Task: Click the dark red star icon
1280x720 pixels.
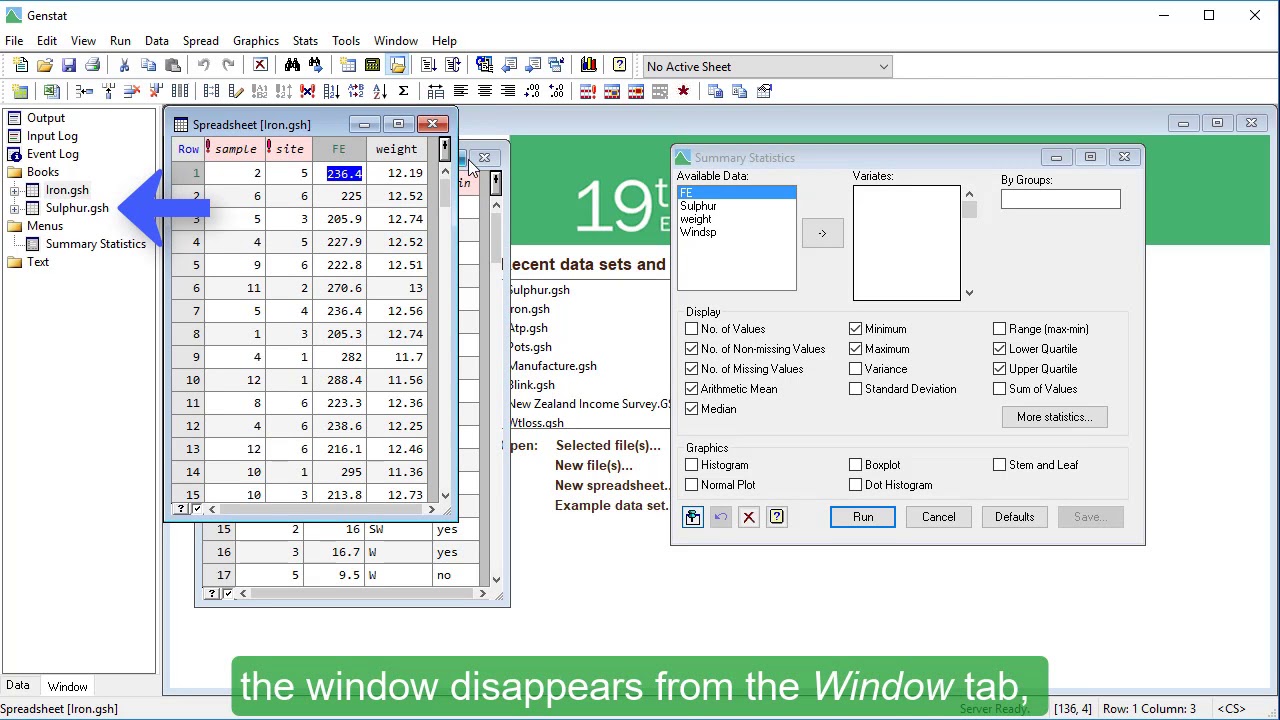Action: pos(683,91)
